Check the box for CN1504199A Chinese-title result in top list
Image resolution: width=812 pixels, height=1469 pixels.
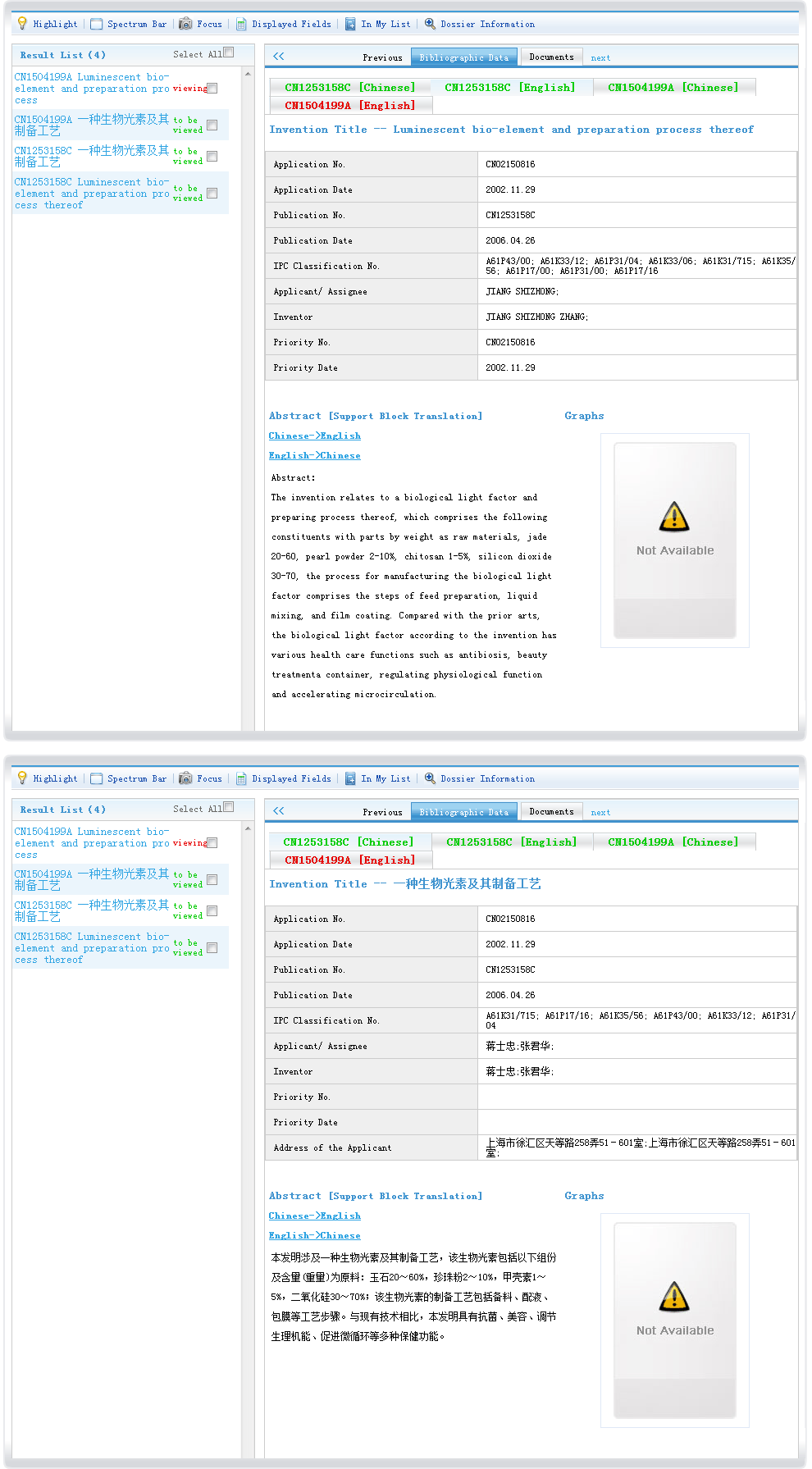[x=212, y=125]
